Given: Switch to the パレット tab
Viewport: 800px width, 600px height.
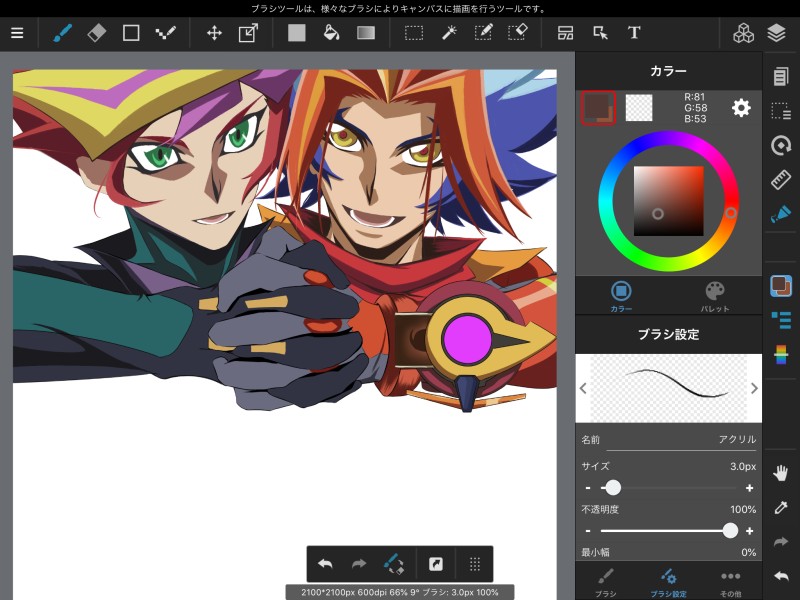Looking at the screenshot, I should (x=715, y=295).
